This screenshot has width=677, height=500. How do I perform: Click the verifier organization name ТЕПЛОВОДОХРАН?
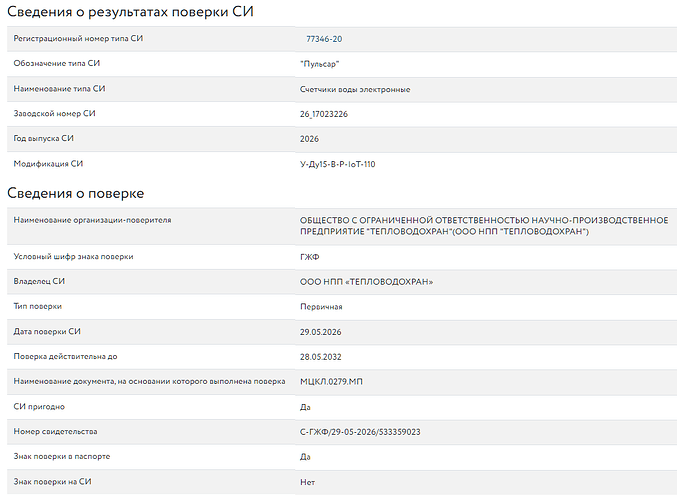tap(484, 226)
